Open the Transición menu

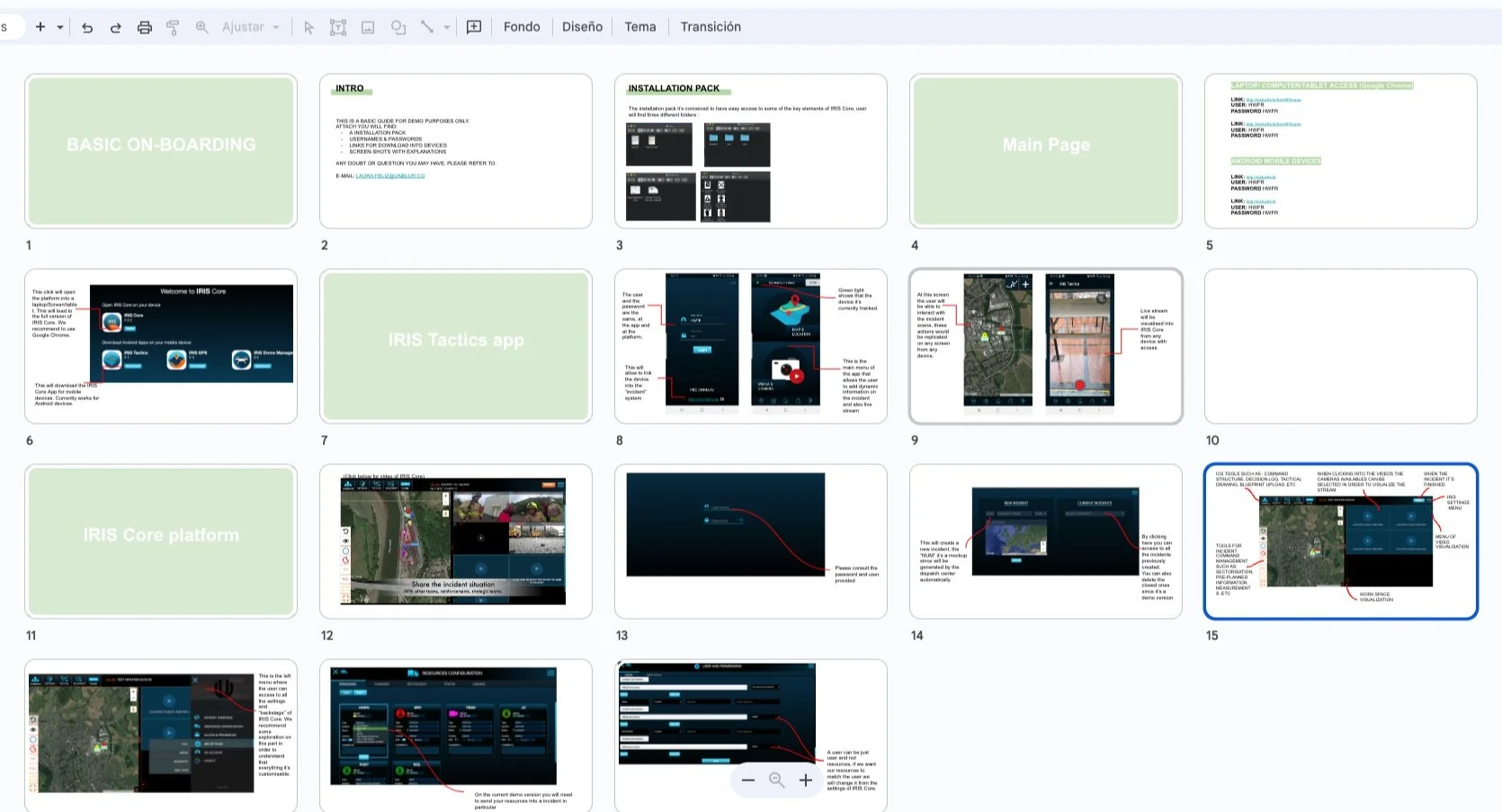point(710,27)
